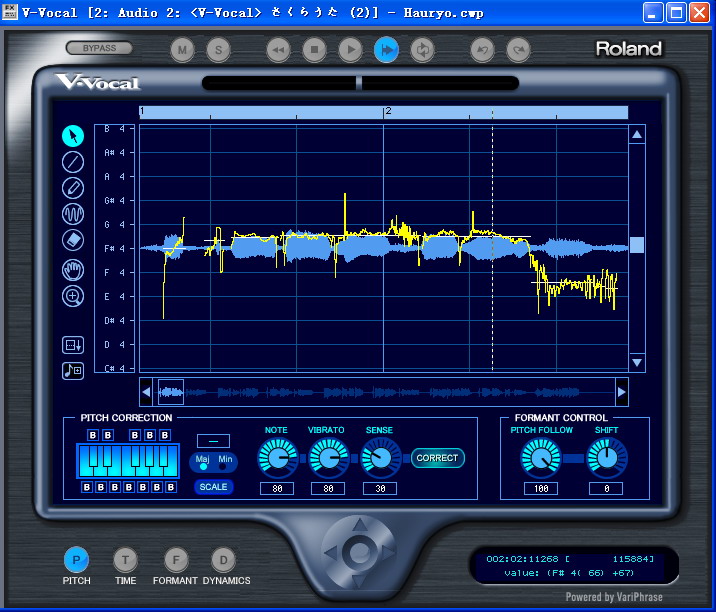Click the CORRECT button
Image resolution: width=716 pixels, height=612 pixels.
click(437, 458)
